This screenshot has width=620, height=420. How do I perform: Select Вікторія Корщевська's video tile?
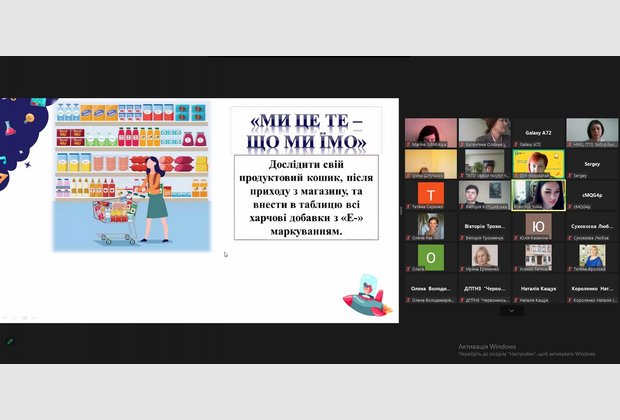tap(484, 195)
